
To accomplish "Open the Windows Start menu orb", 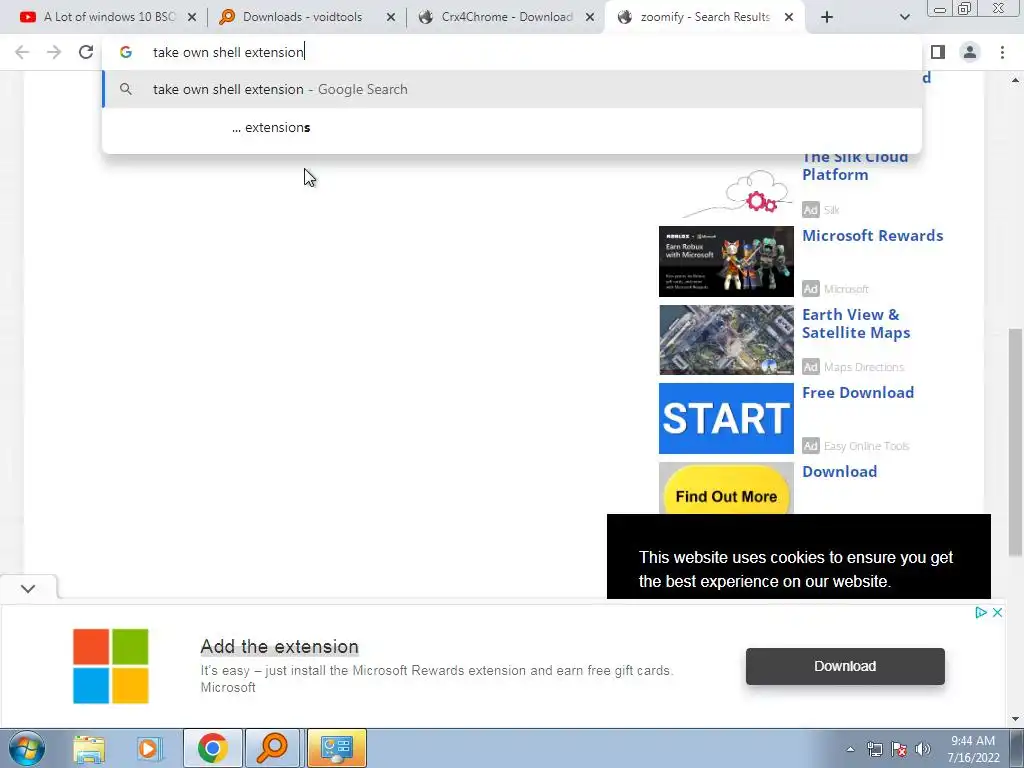I will click(26, 748).
